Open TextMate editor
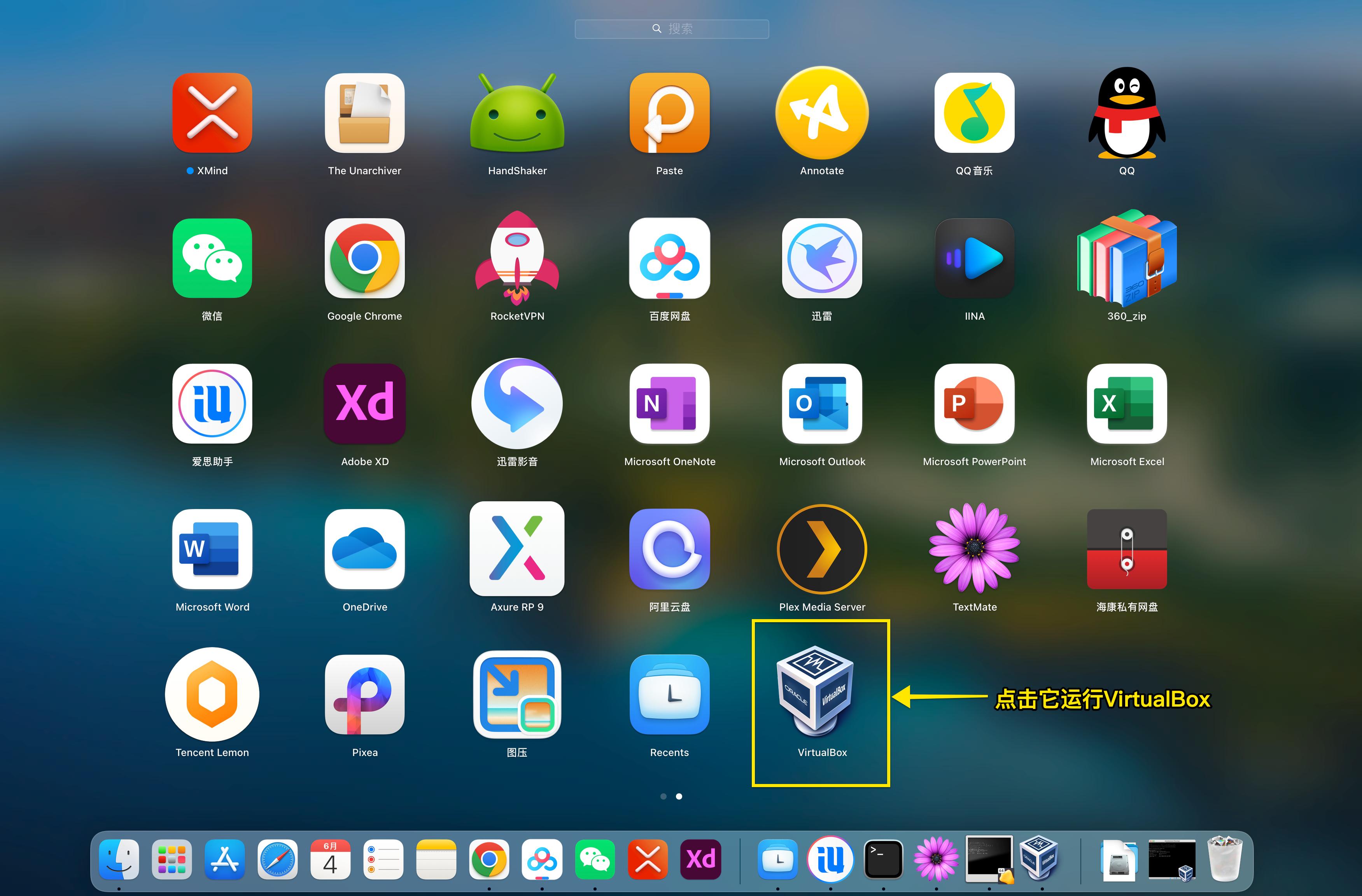The height and width of the screenshot is (896, 1362). click(973, 549)
